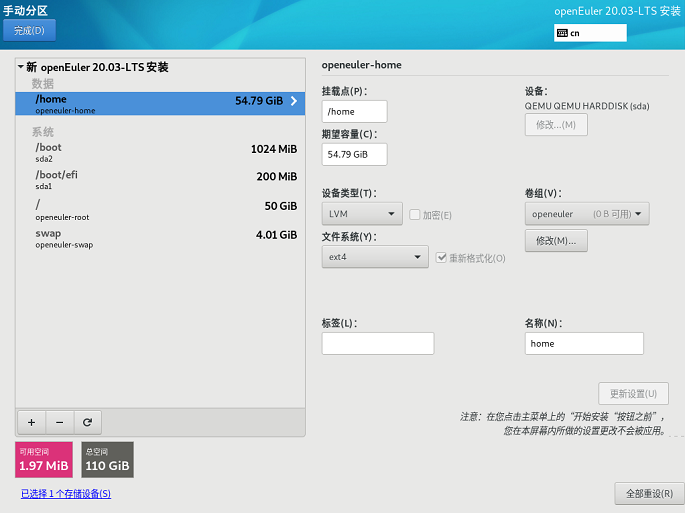Click the 4.01 GiB swap size value
Viewport: 685px width, 513px height.
pos(276,235)
